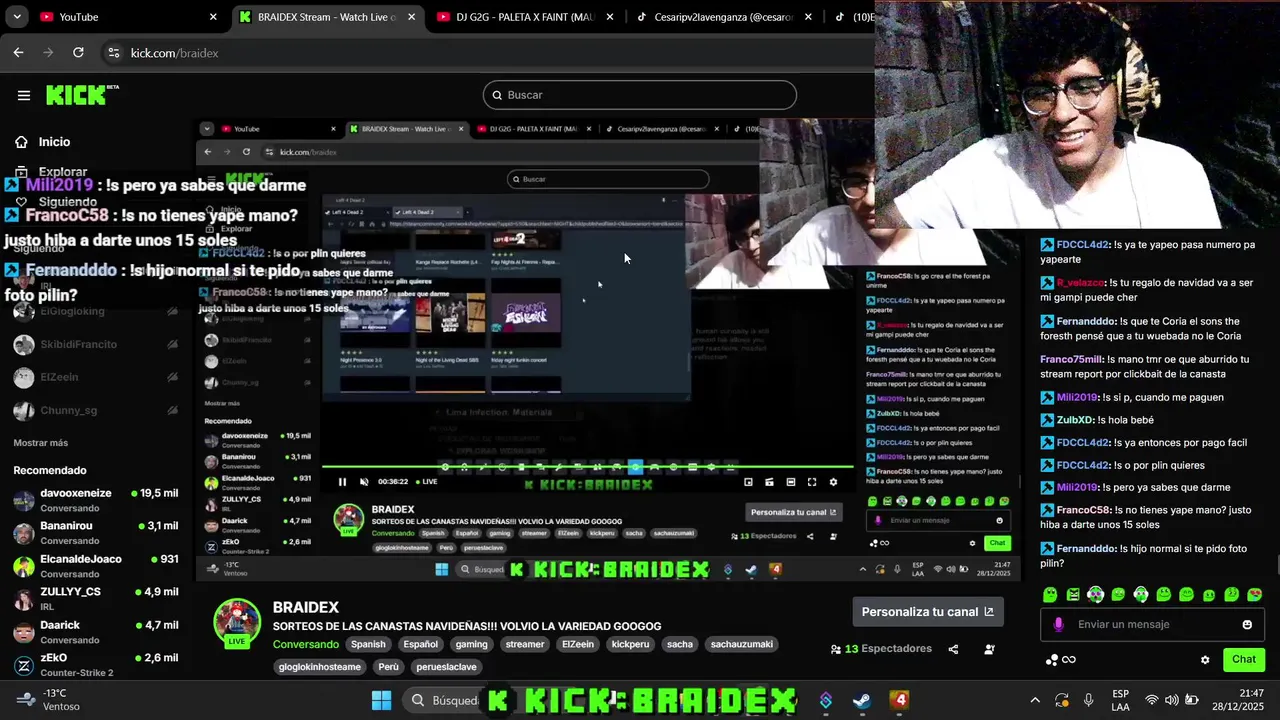Pause the stream in the player
The height and width of the screenshot is (720, 1280).
tap(342, 482)
